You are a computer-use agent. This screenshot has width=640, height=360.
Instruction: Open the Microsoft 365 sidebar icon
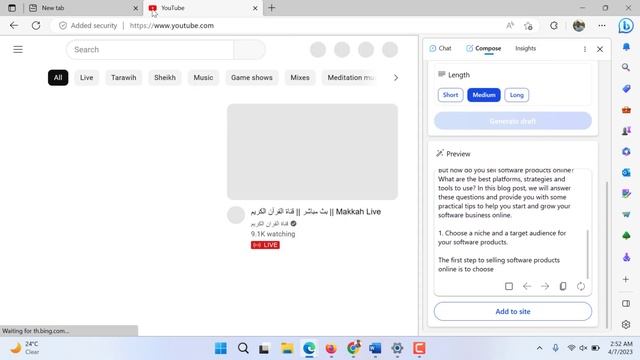click(626, 152)
